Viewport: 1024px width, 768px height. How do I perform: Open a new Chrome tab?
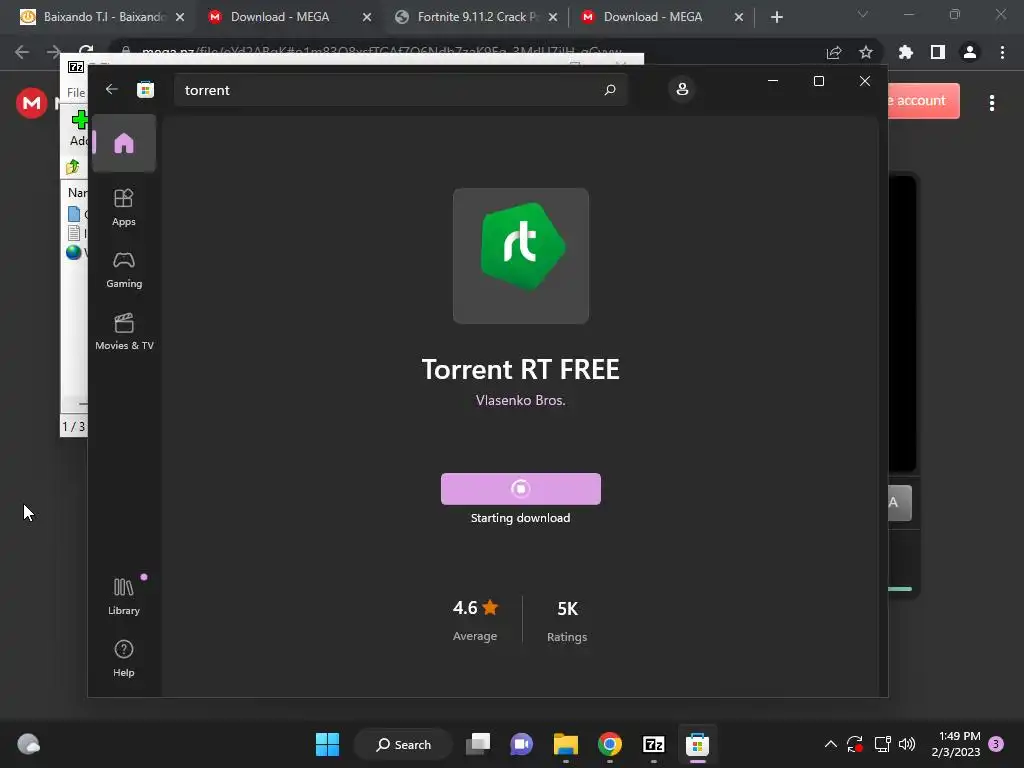pos(776,17)
